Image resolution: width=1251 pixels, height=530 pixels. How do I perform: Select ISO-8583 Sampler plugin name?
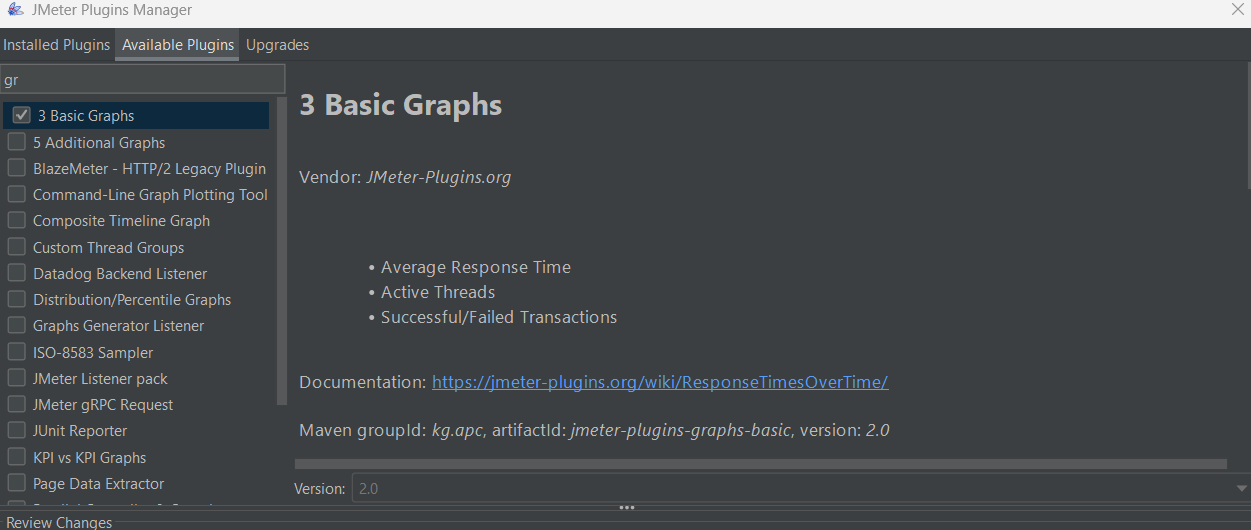[93, 353]
